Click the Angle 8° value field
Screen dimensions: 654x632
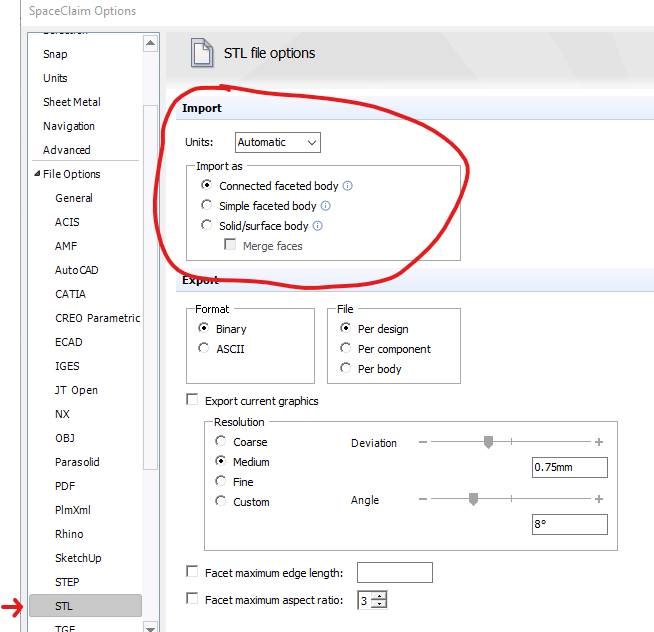[x=570, y=524]
